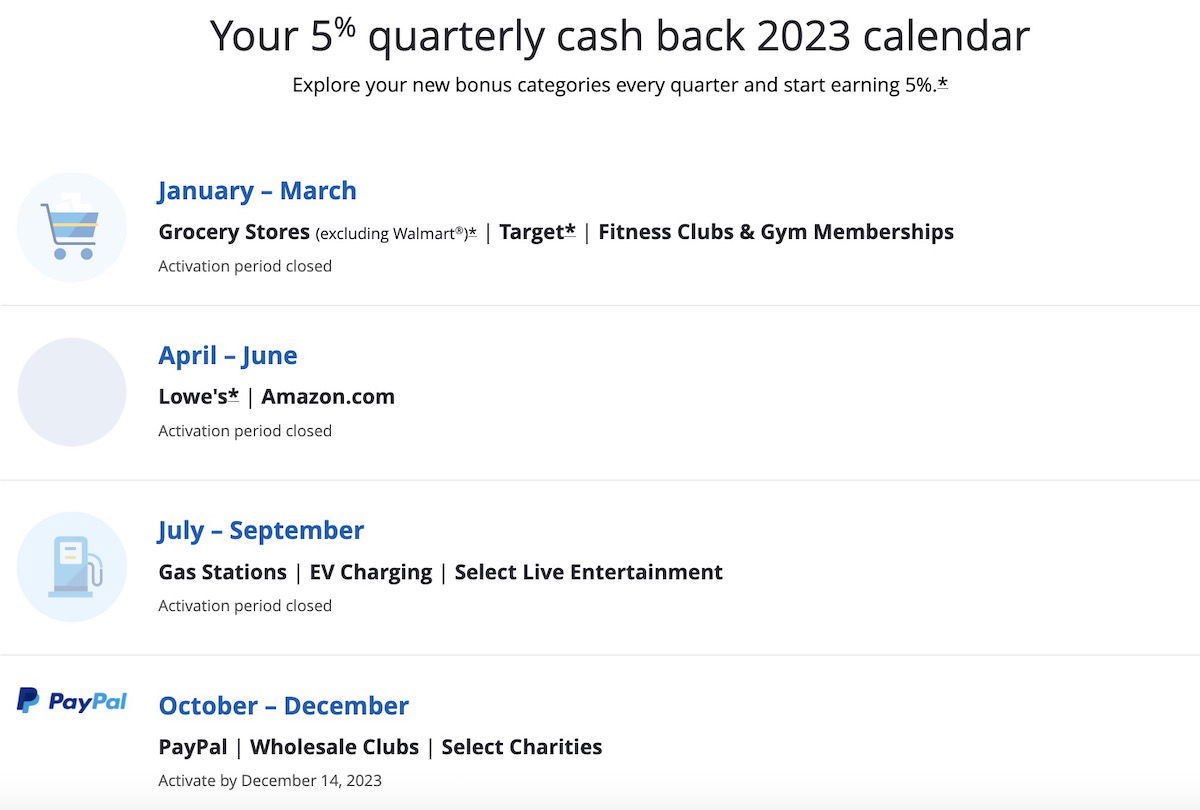
Task: Click the asterisk footnote after 'earning 5%'
Action: coord(943,85)
